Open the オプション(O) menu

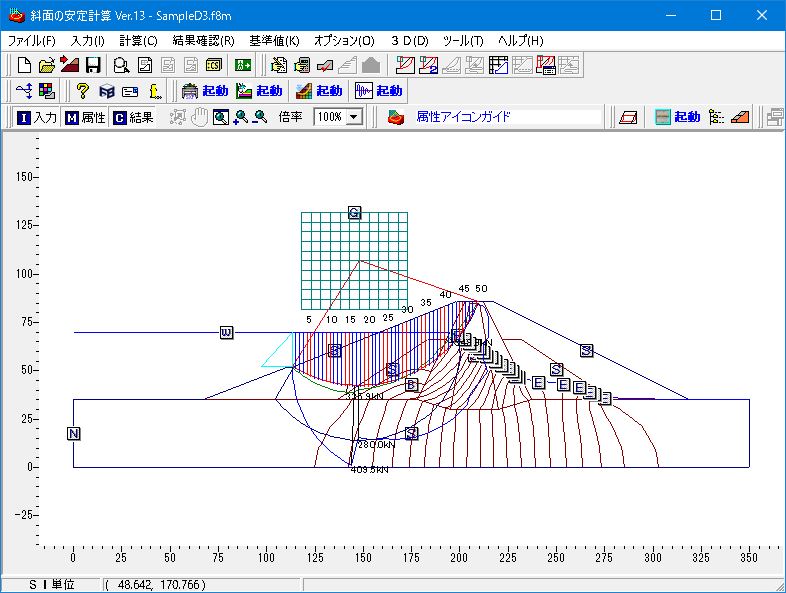pos(344,41)
